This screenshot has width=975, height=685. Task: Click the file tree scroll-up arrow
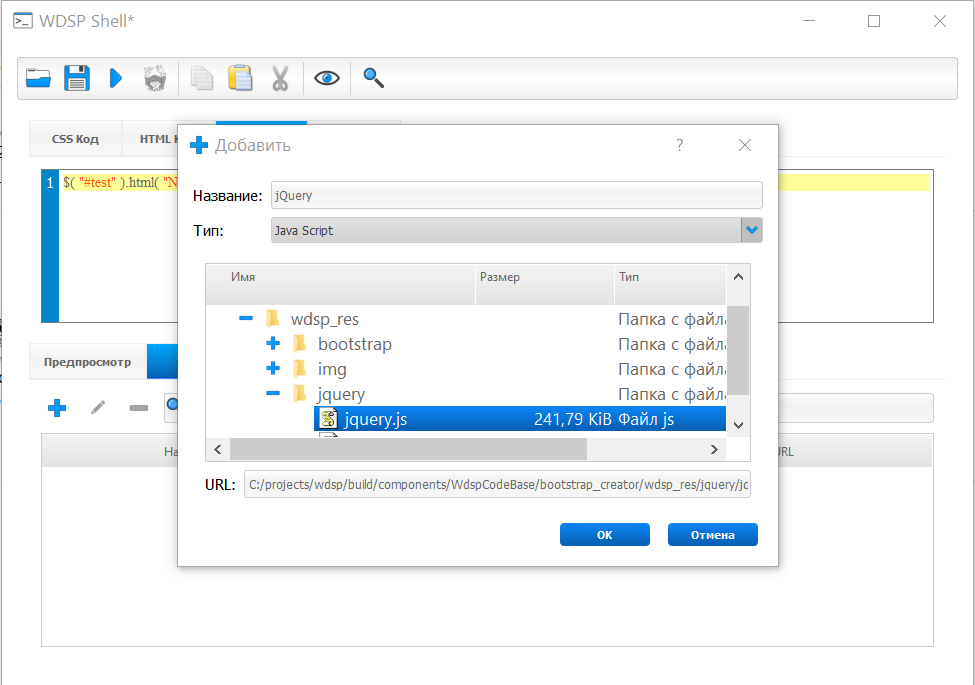pos(738,277)
